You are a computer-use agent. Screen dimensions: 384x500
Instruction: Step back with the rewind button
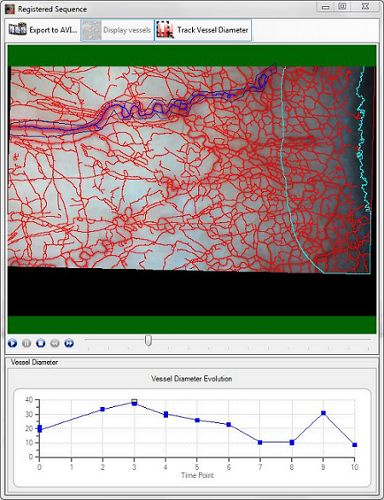tap(55, 343)
